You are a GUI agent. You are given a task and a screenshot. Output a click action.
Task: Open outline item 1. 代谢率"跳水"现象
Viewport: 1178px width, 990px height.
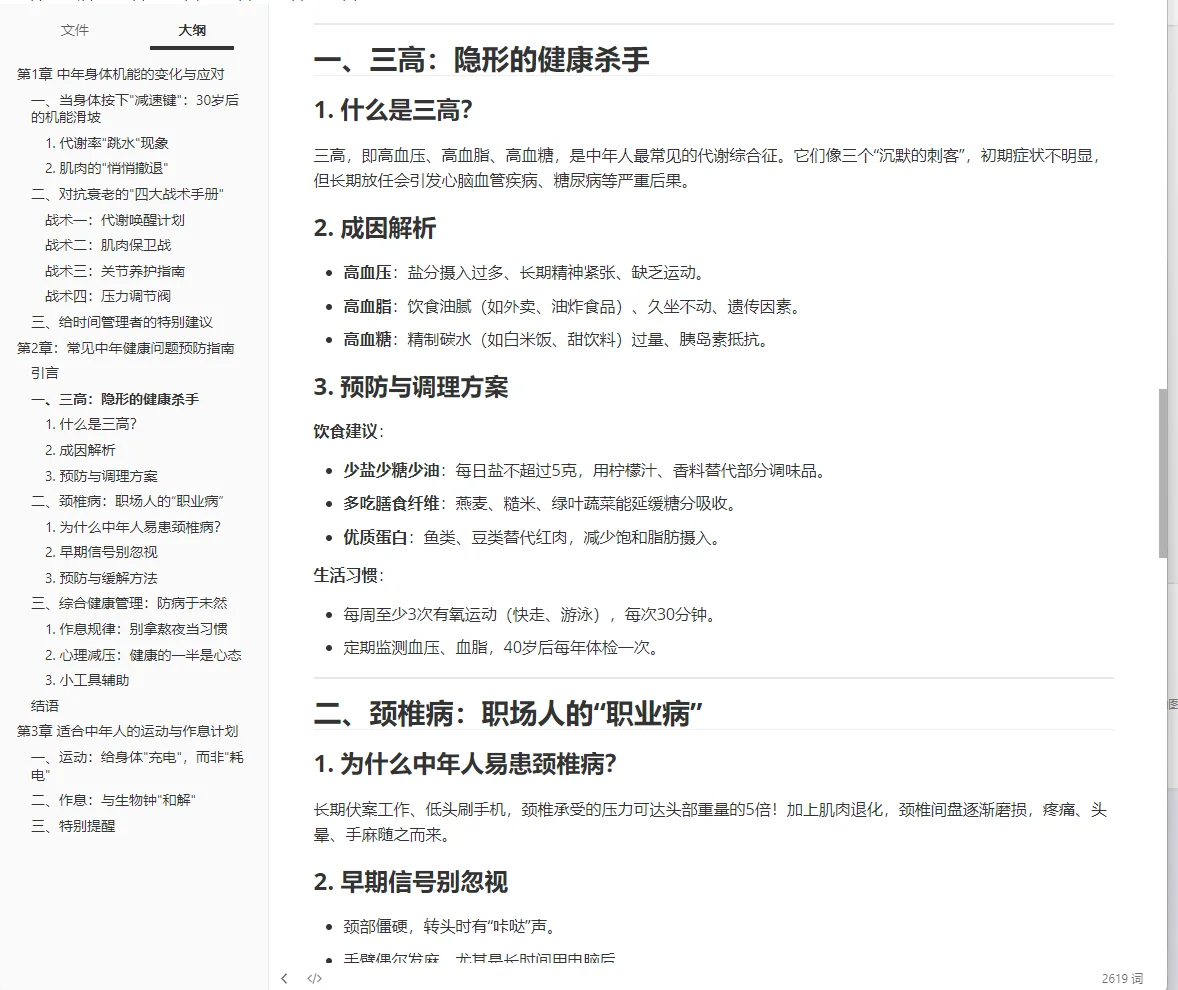107,143
